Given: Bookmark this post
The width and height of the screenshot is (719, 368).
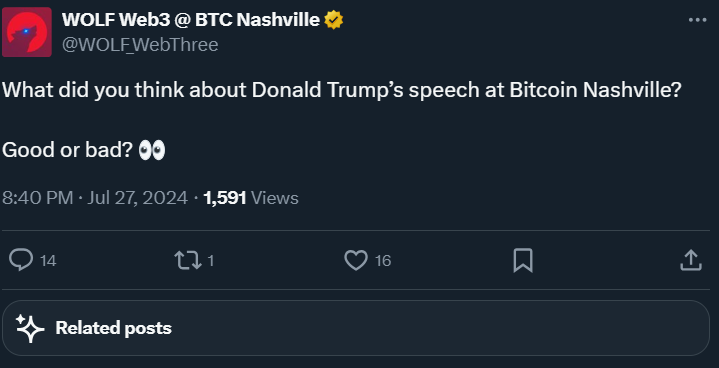Looking at the screenshot, I should point(523,260).
